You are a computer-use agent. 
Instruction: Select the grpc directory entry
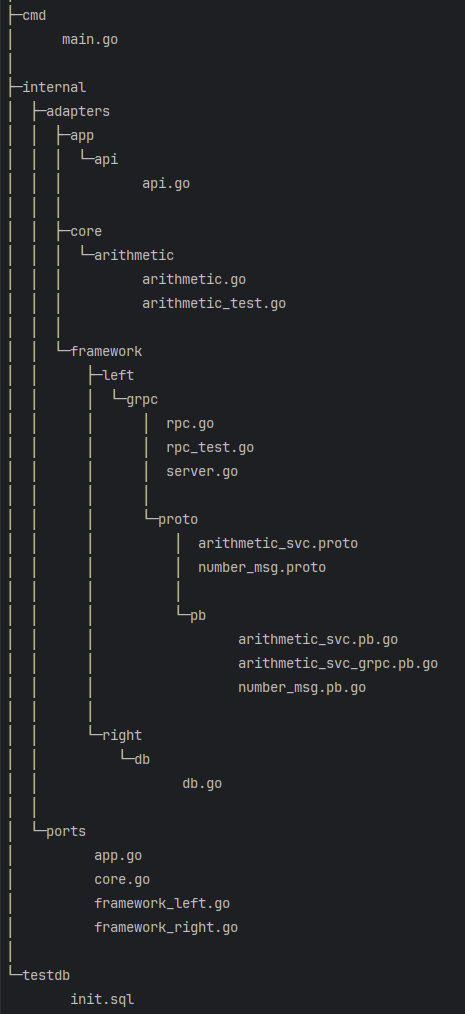pos(142,400)
